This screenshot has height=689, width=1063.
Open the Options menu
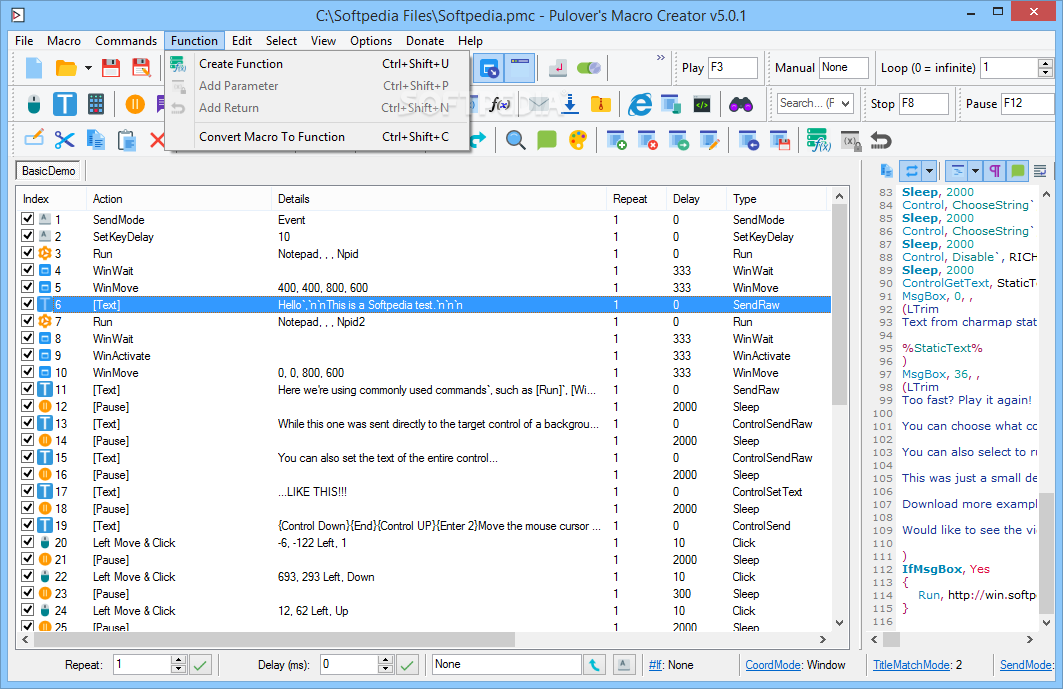(371, 41)
